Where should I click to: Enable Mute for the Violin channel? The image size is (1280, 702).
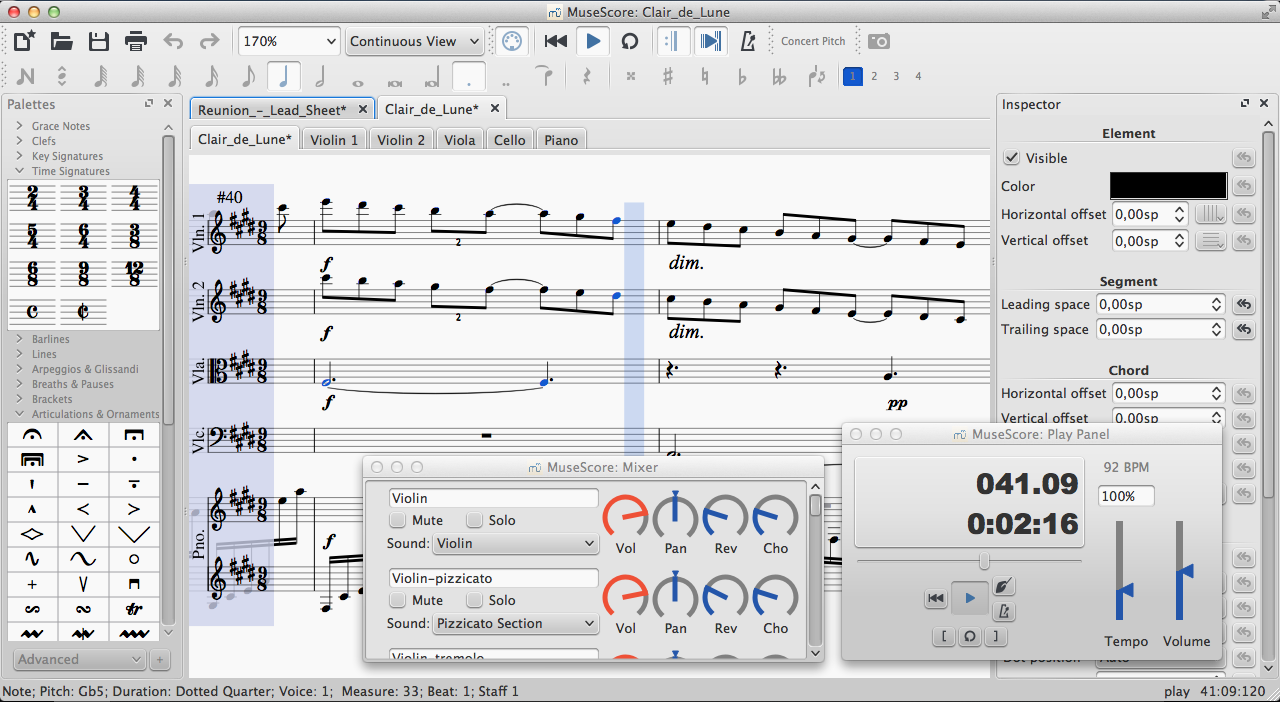[x=398, y=520]
